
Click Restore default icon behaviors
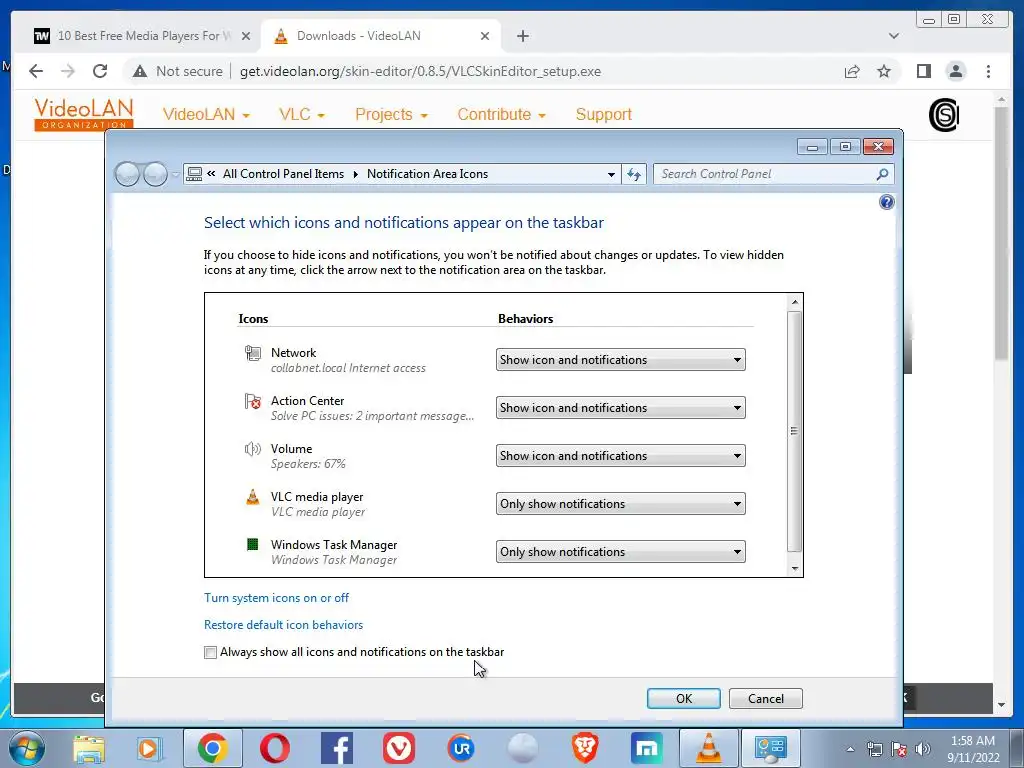(x=283, y=625)
